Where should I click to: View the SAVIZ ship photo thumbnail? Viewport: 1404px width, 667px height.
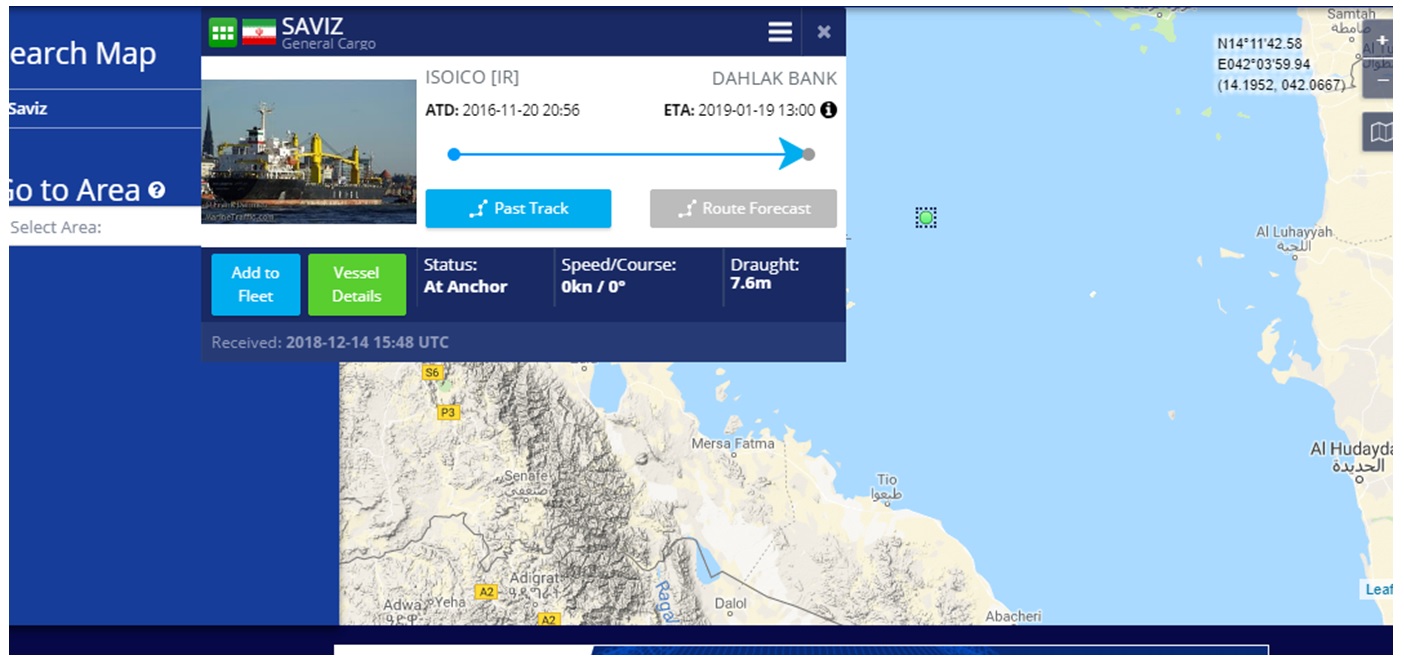(x=308, y=151)
